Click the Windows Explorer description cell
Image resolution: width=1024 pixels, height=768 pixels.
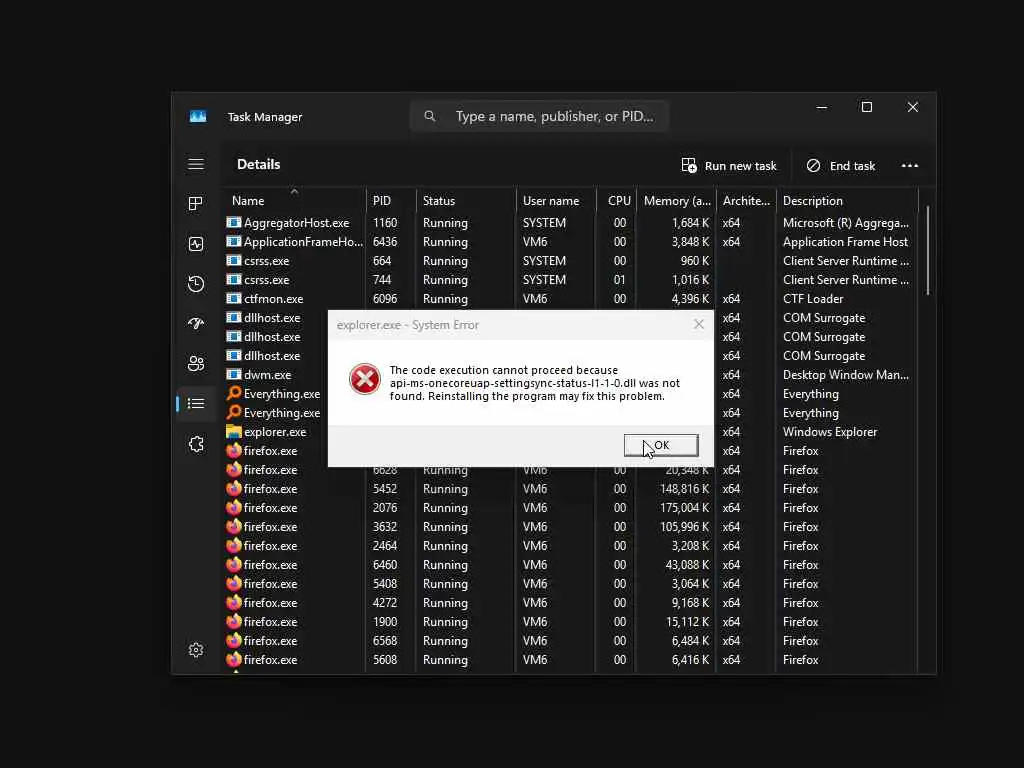(830, 432)
